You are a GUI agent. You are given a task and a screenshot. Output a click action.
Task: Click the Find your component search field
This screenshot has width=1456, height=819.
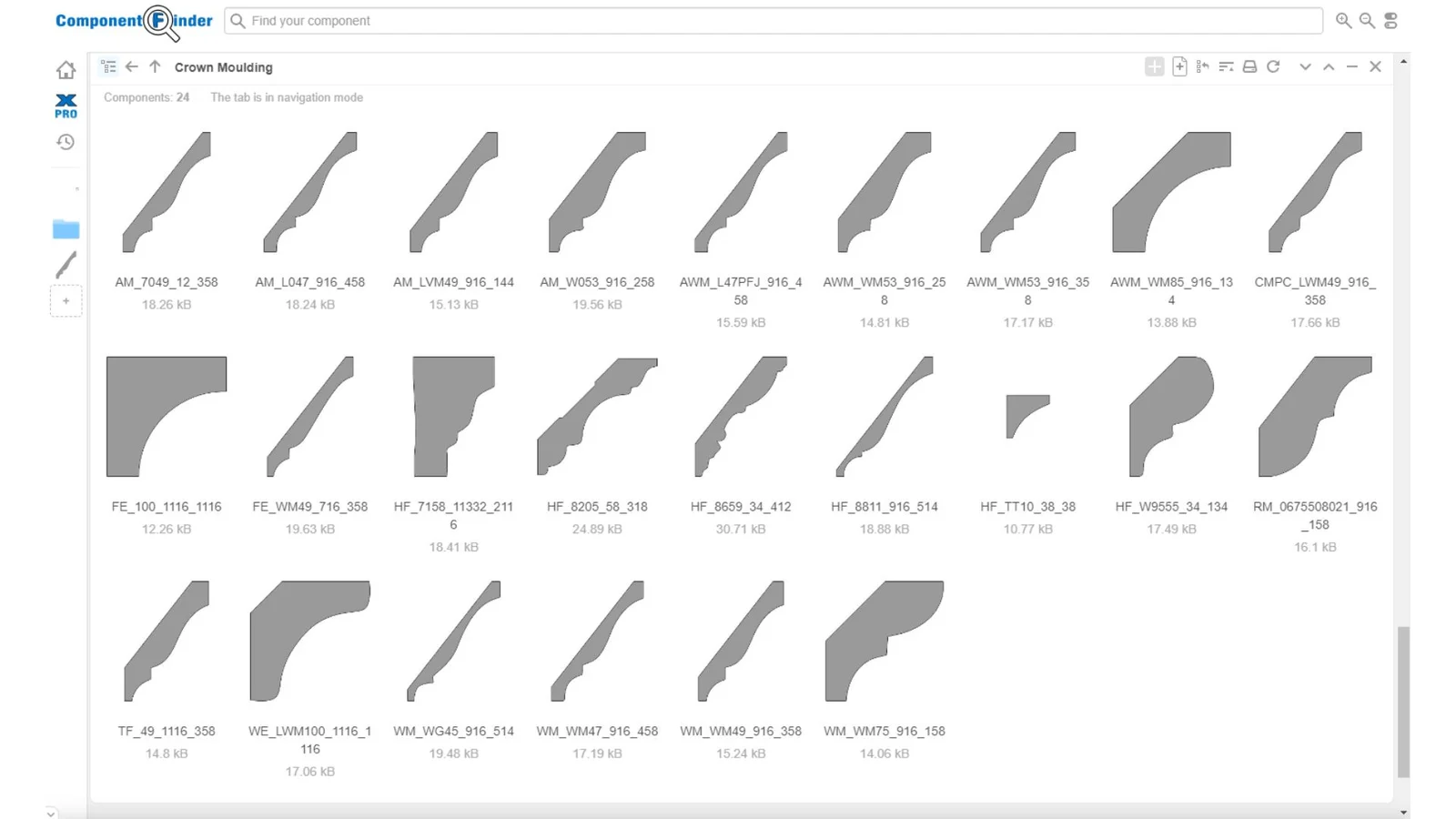773,21
